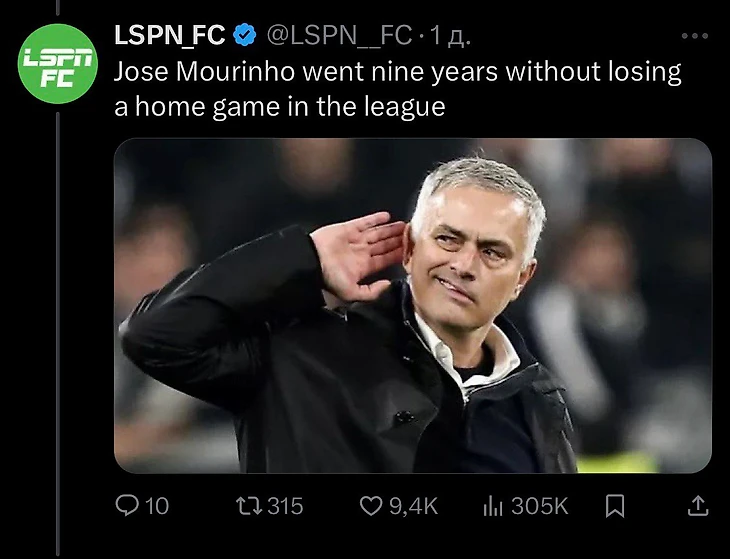Open the LSPN FC profile avatar
This screenshot has height=559, width=730.
pyautogui.click(x=58, y=64)
